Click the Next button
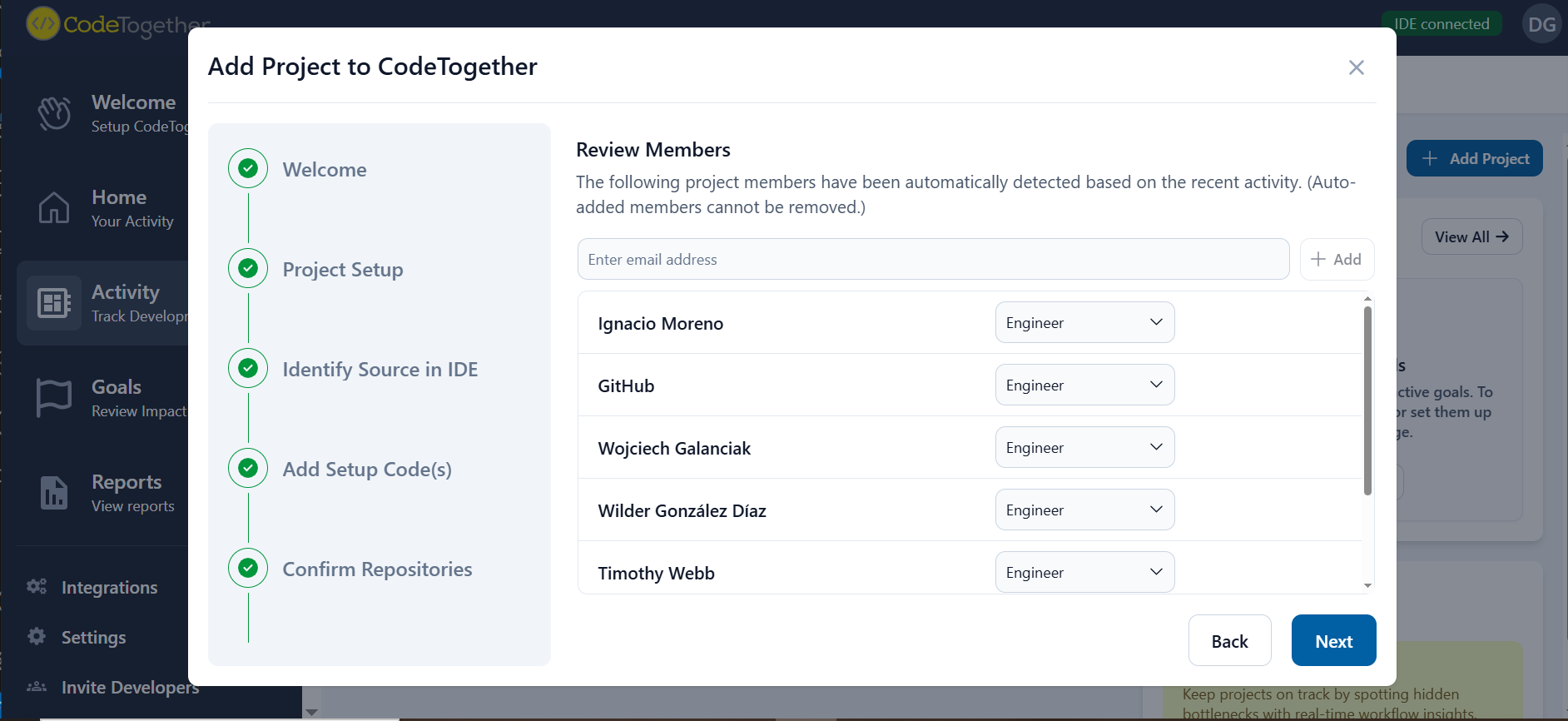This screenshot has height=721, width=1568. click(x=1332, y=640)
